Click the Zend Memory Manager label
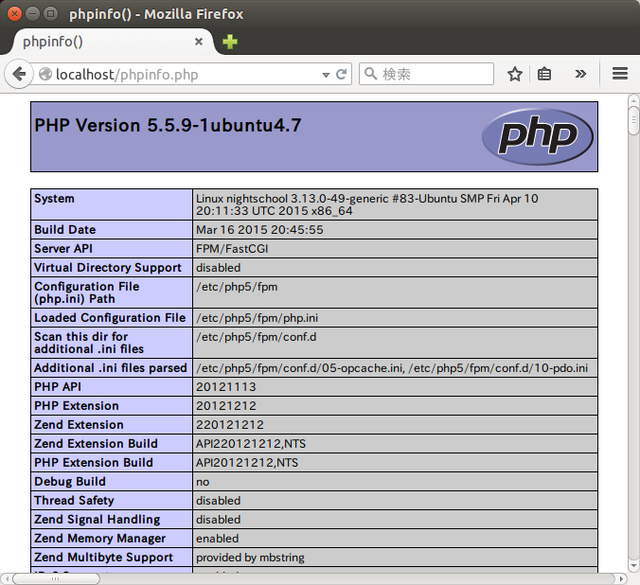The image size is (640, 585). (x=100, y=538)
